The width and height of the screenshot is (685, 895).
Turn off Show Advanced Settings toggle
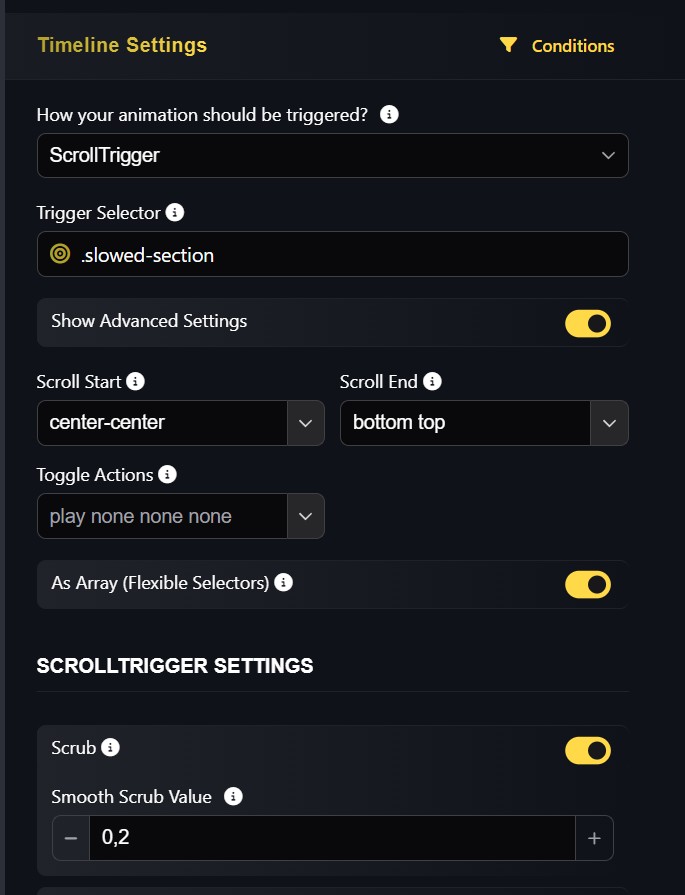point(588,323)
